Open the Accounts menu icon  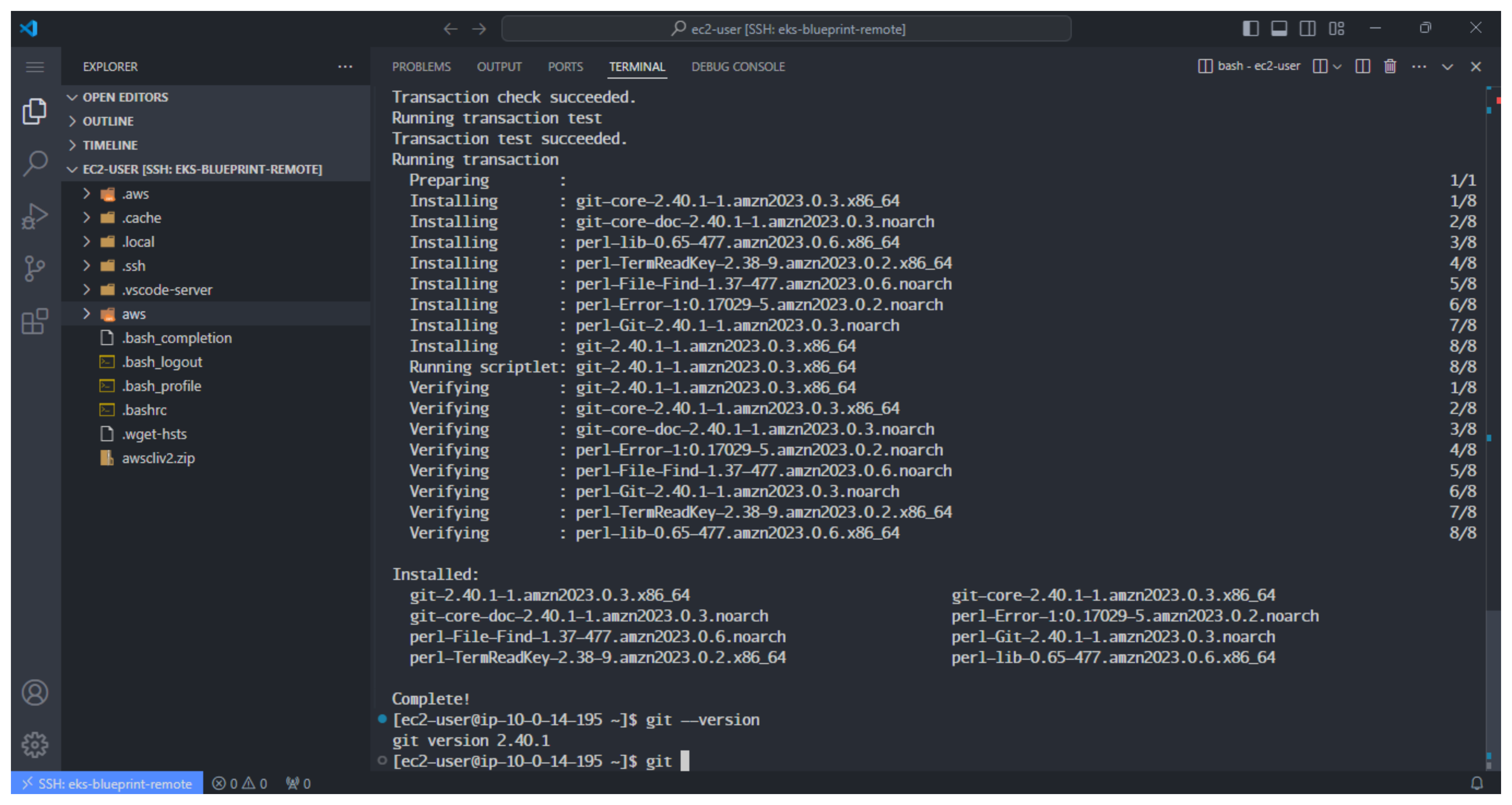[35, 693]
